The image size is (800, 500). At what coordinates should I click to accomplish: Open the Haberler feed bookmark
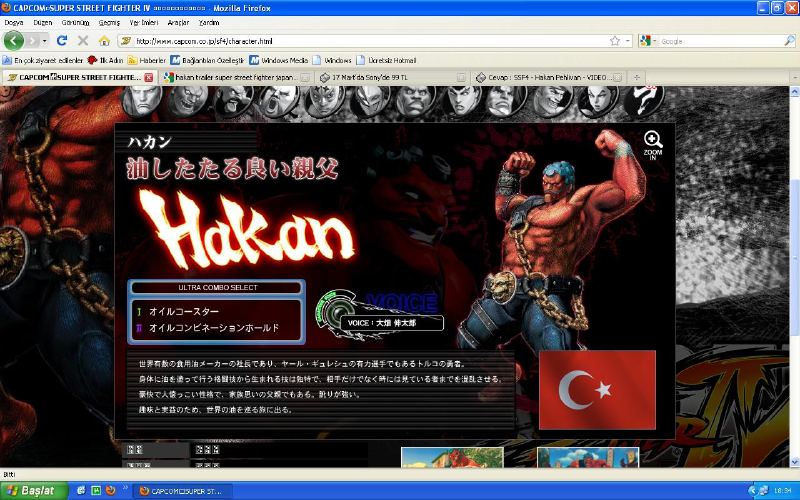click(x=147, y=60)
